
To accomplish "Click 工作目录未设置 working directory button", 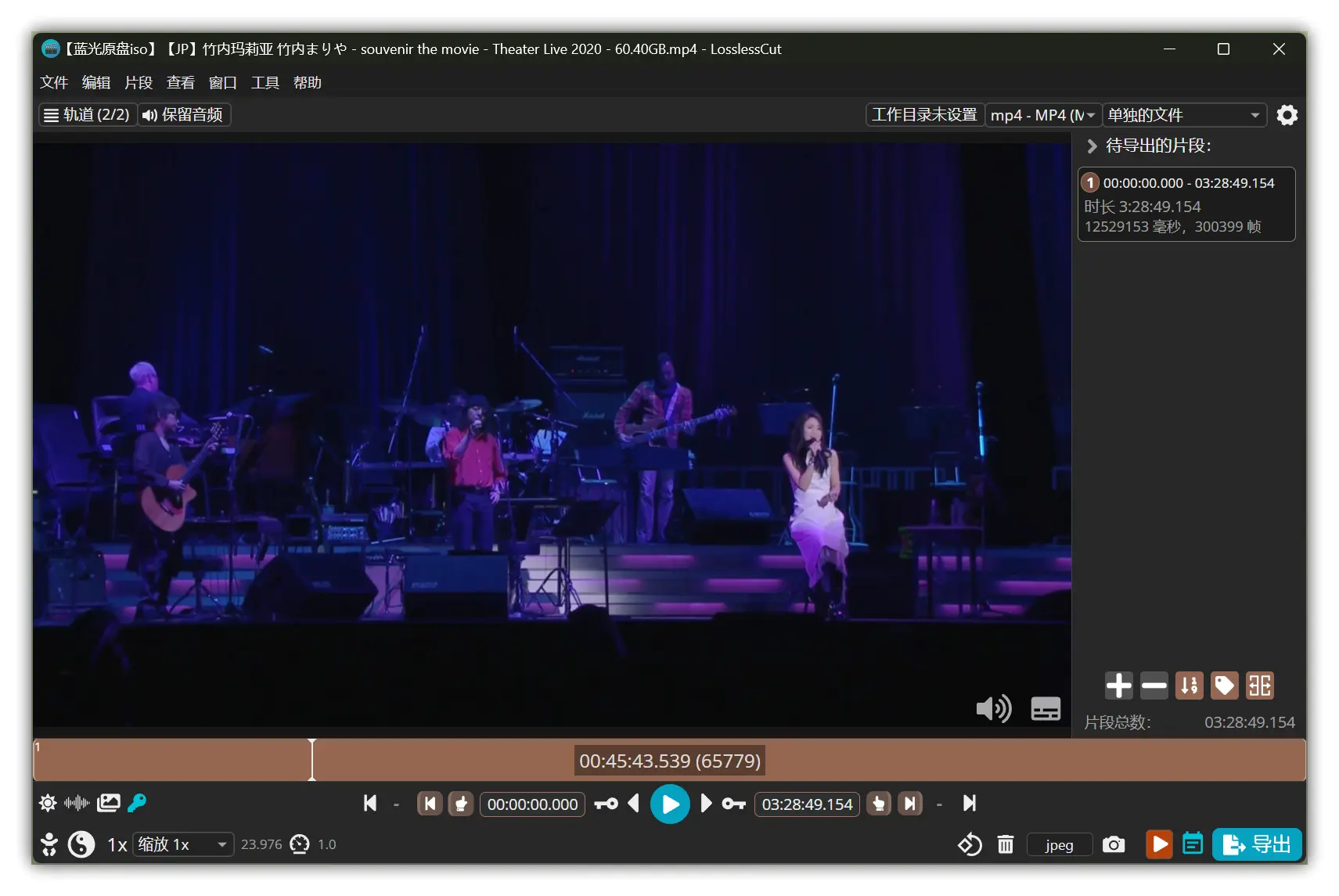I will pyautogui.click(x=924, y=115).
